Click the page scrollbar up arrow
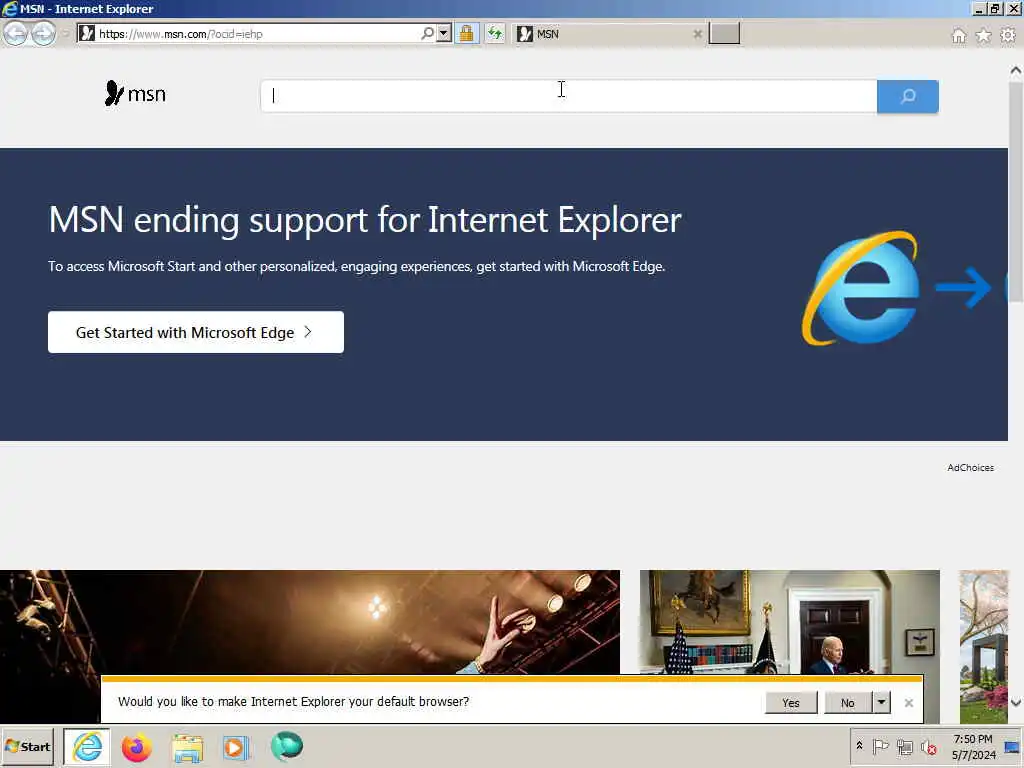The width and height of the screenshot is (1024, 768). pos(1016,70)
